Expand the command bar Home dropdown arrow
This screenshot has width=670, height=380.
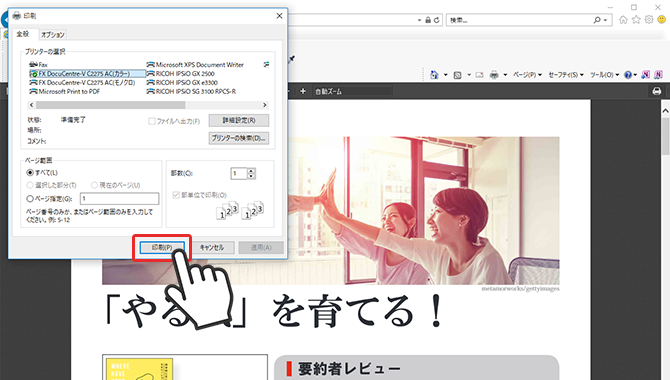[x=445, y=75]
